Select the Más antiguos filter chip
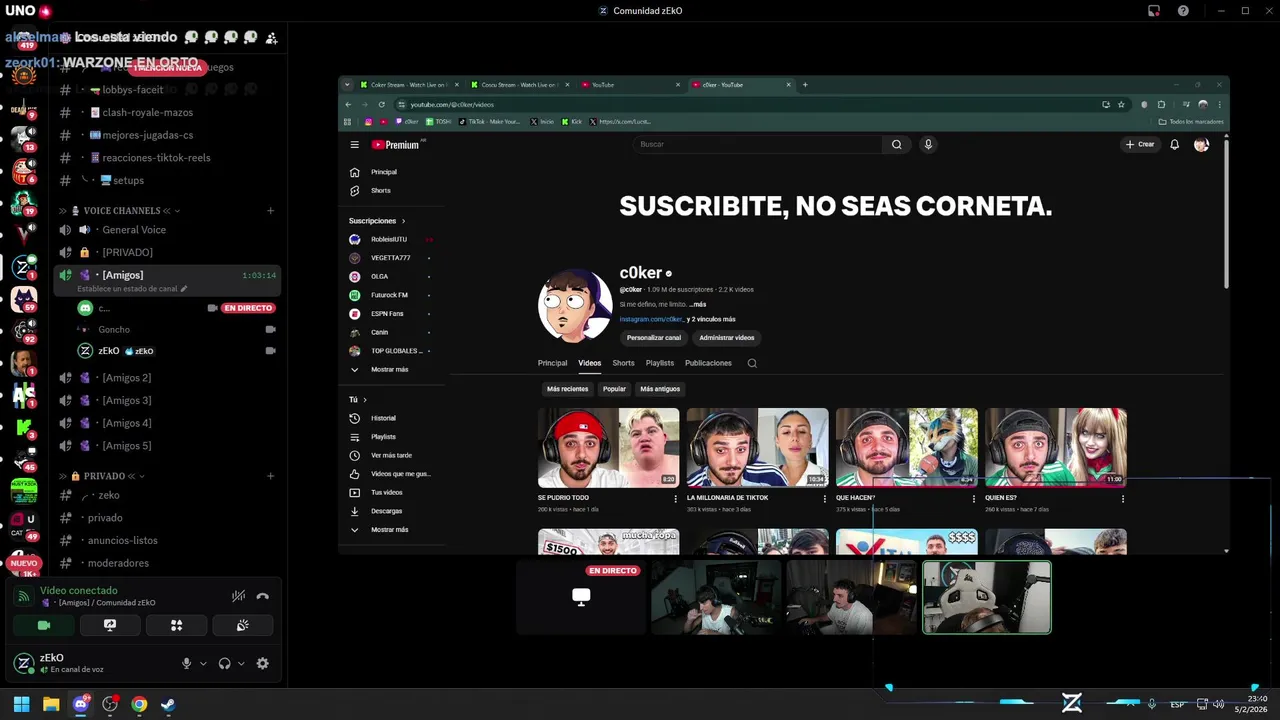Screen dimensions: 1280x720 (660, 389)
